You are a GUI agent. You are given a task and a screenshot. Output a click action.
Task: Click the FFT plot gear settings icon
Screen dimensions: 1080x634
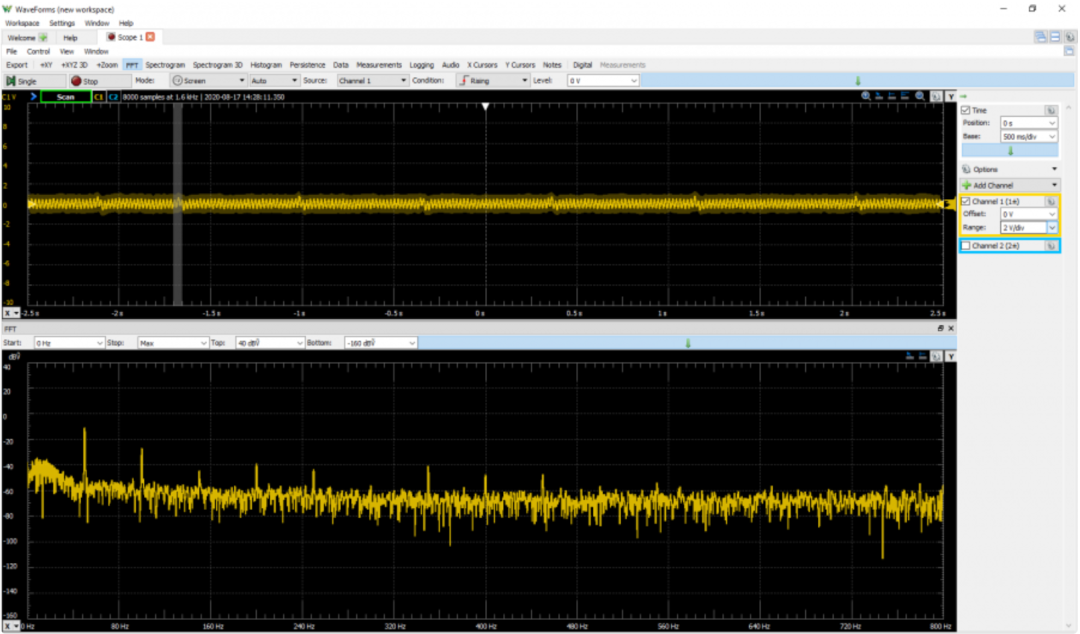click(936, 356)
